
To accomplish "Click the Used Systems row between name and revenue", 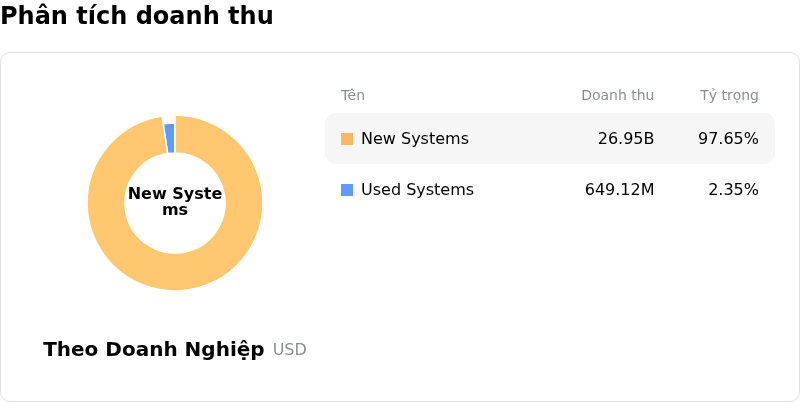I will click(530, 190).
